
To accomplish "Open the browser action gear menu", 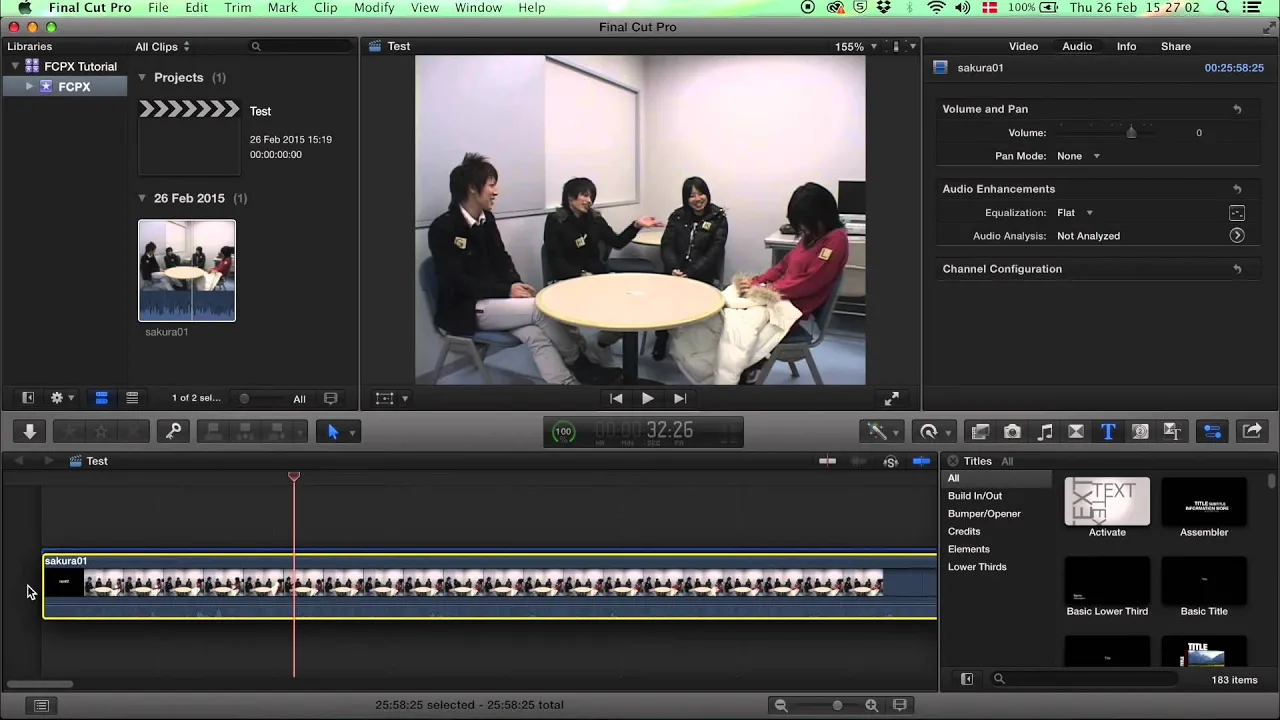I will (62, 398).
